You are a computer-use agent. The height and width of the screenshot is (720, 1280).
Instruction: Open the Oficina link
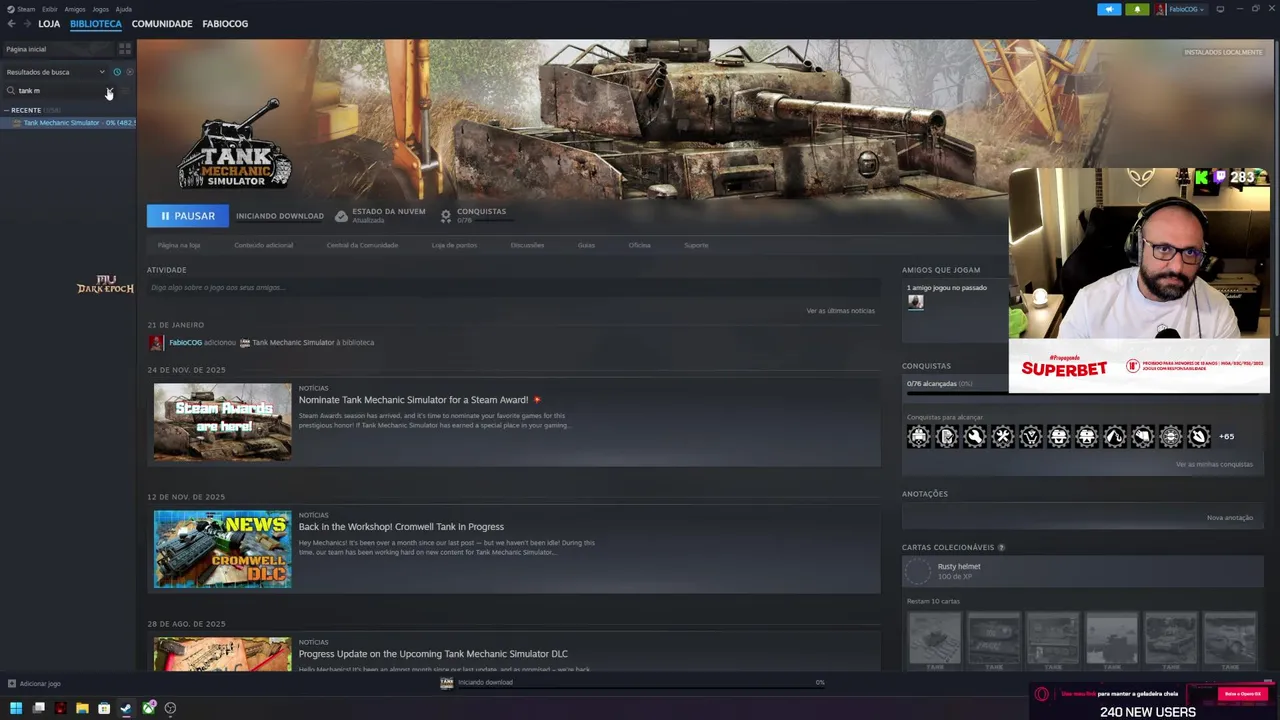[x=639, y=245]
